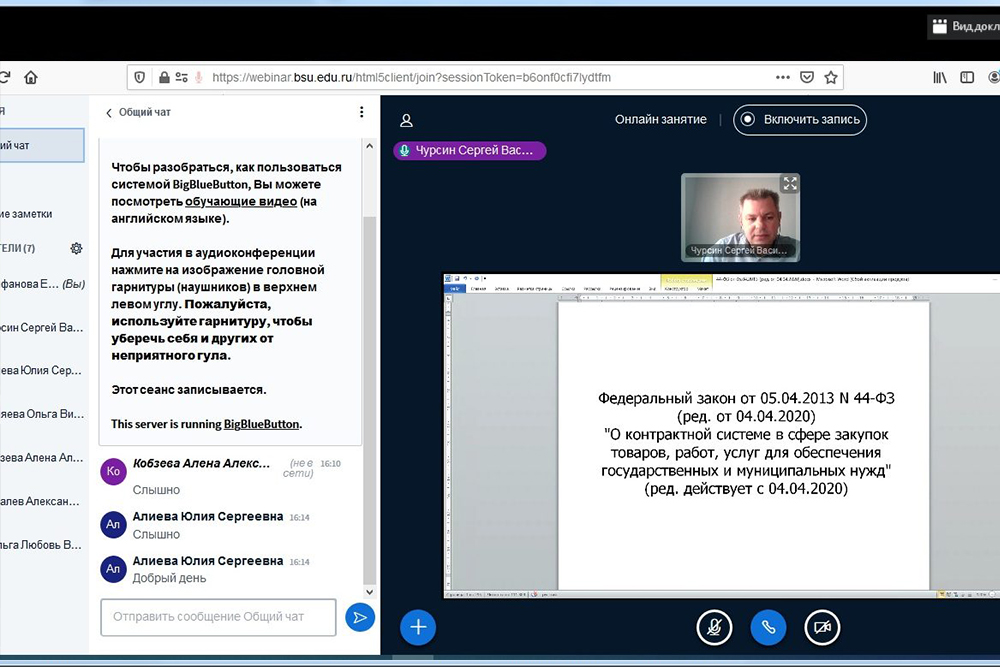The width and height of the screenshot is (1000, 667).
Task: Enable webcam sharing button
Action: pyautogui.click(x=822, y=627)
